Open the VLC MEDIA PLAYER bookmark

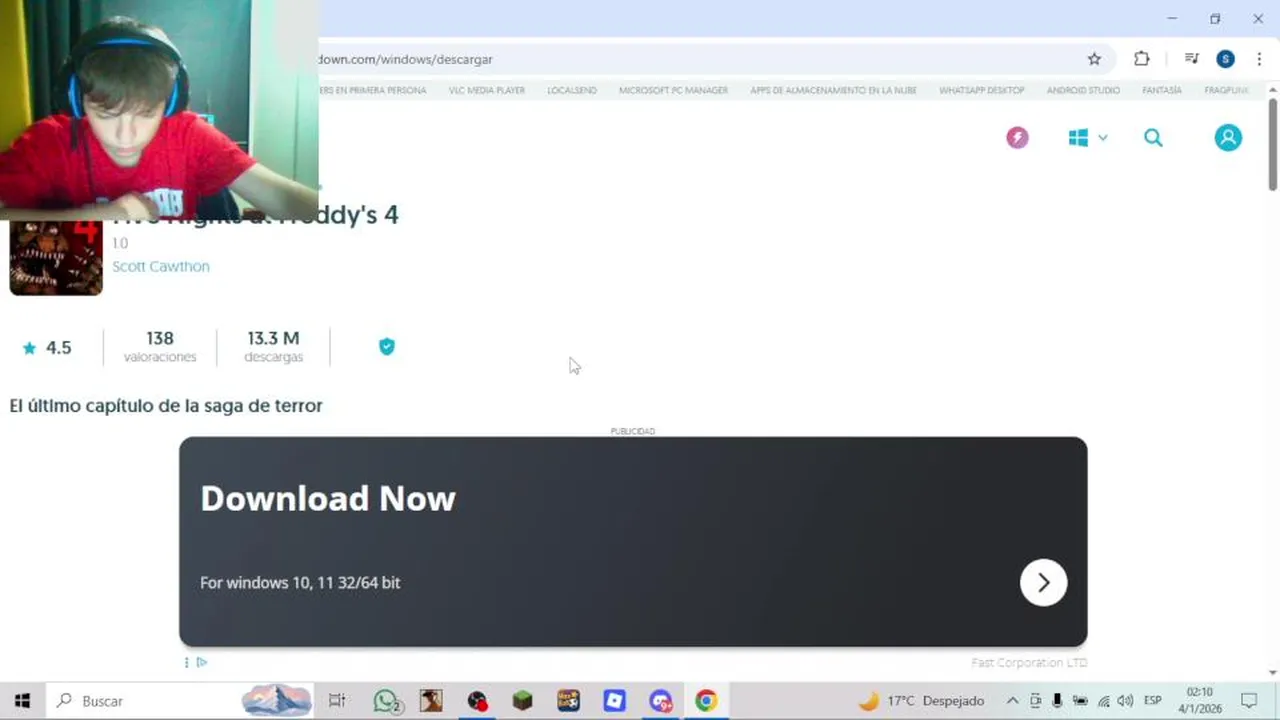487,90
